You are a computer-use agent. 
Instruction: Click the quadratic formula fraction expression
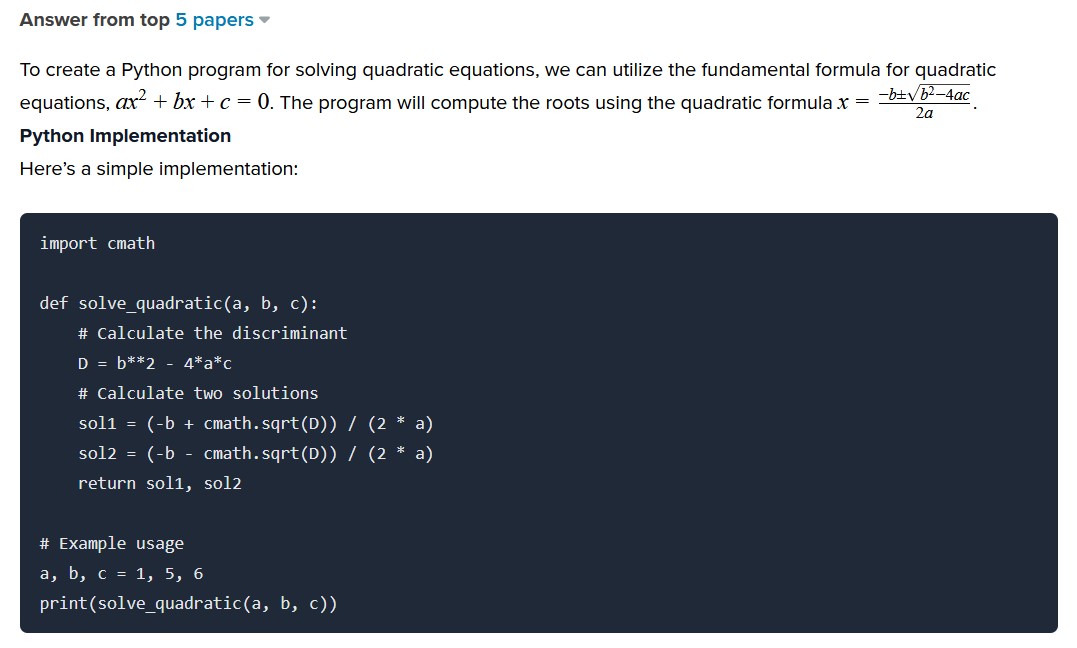point(925,103)
